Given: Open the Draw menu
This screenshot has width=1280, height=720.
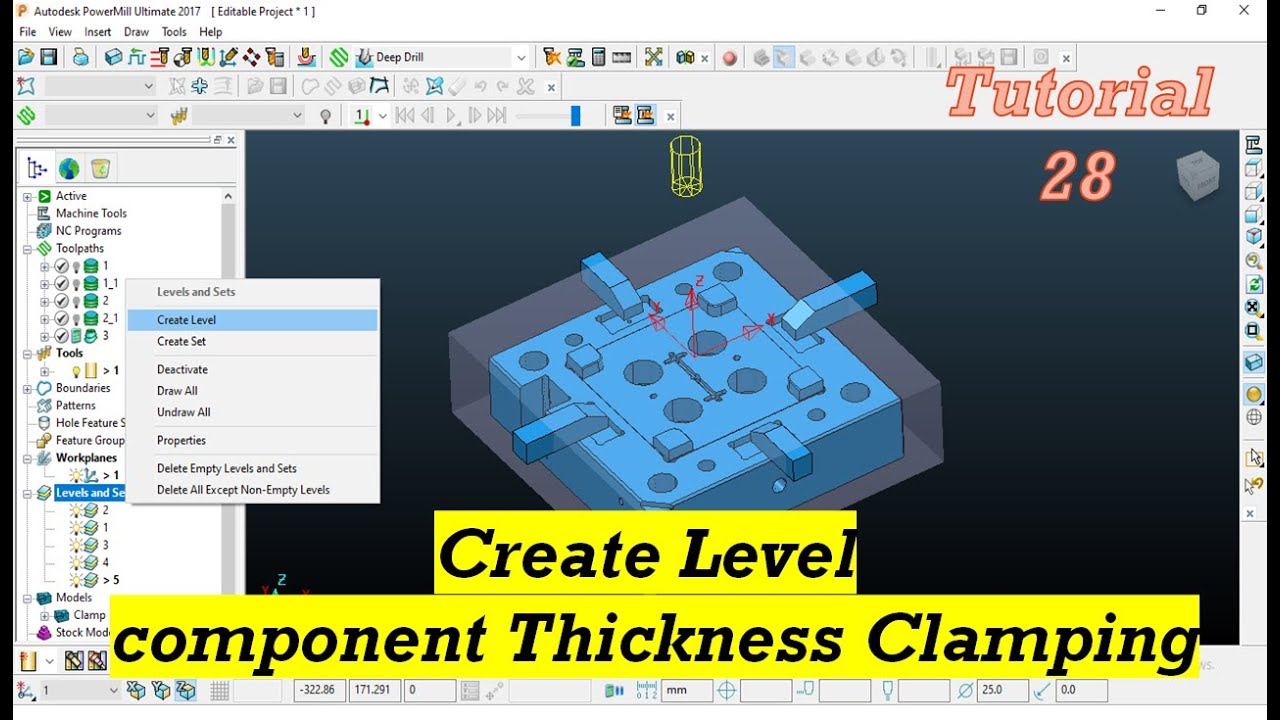Looking at the screenshot, I should (x=136, y=32).
